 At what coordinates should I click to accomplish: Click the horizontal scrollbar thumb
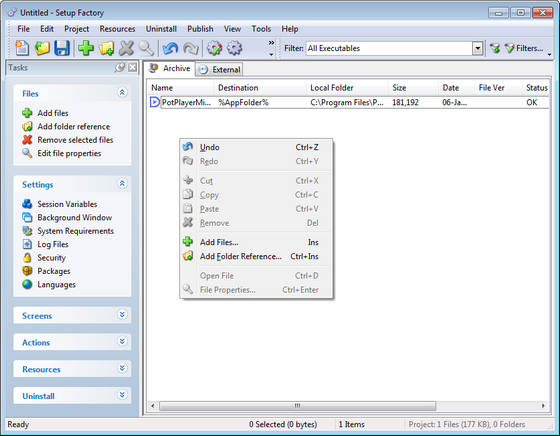(x=297, y=406)
